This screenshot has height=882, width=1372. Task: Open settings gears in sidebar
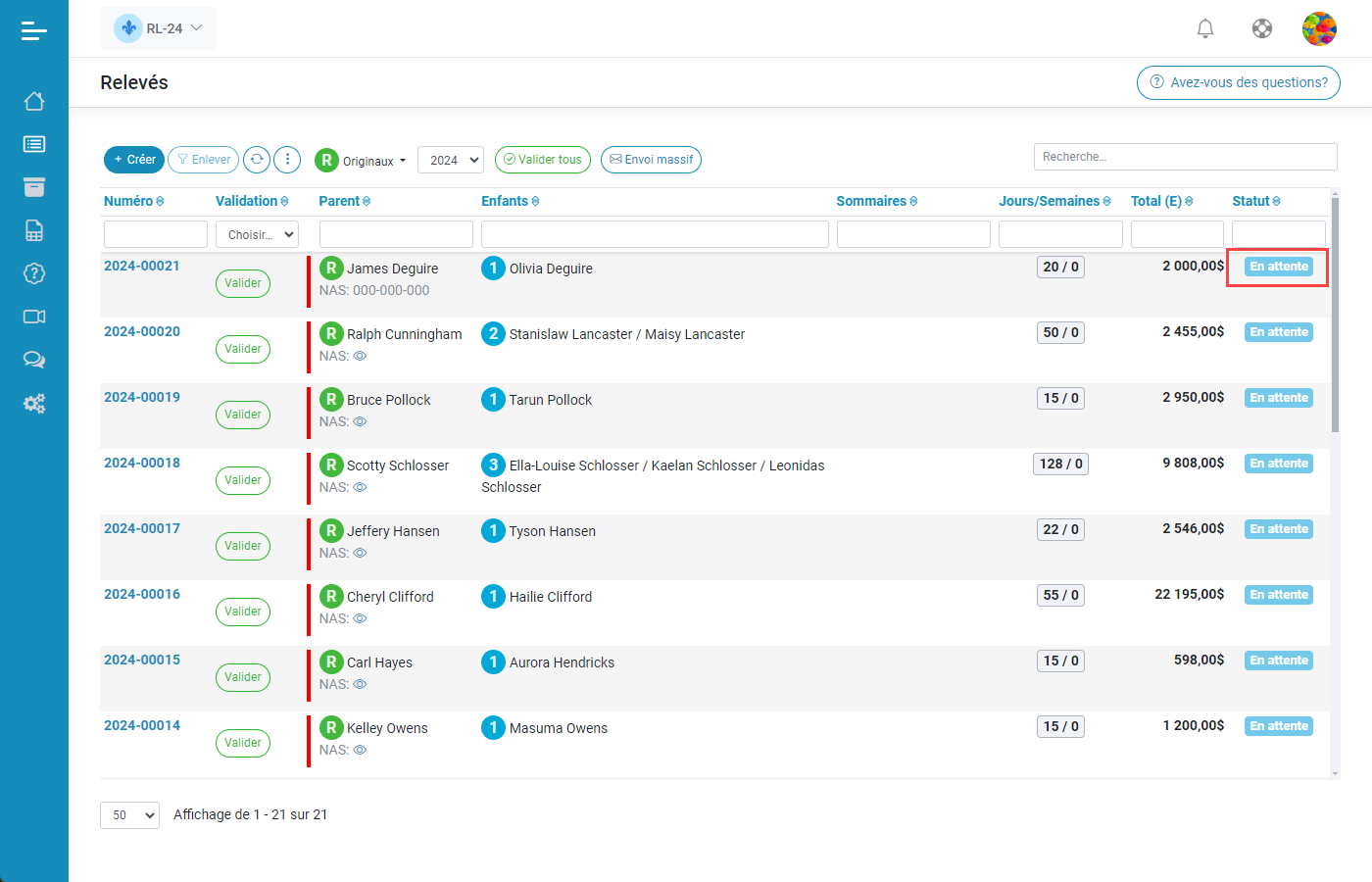coord(34,403)
